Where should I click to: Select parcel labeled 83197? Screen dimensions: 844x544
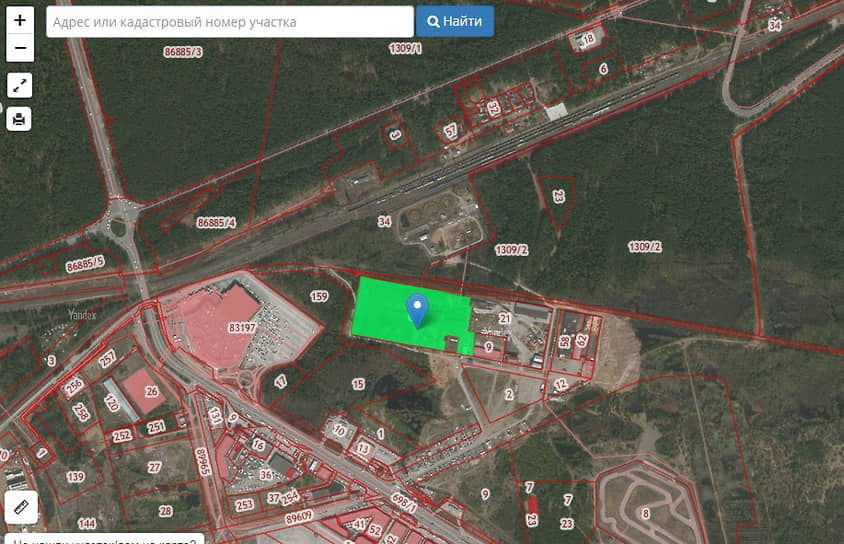click(242, 328)
